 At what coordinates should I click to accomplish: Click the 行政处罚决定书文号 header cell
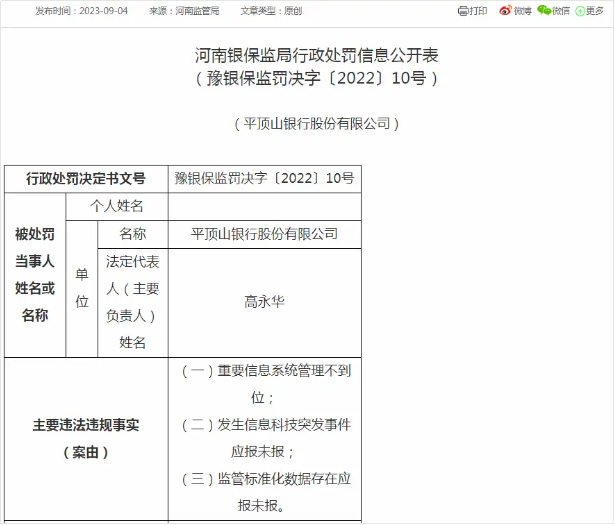click(86, 179)
